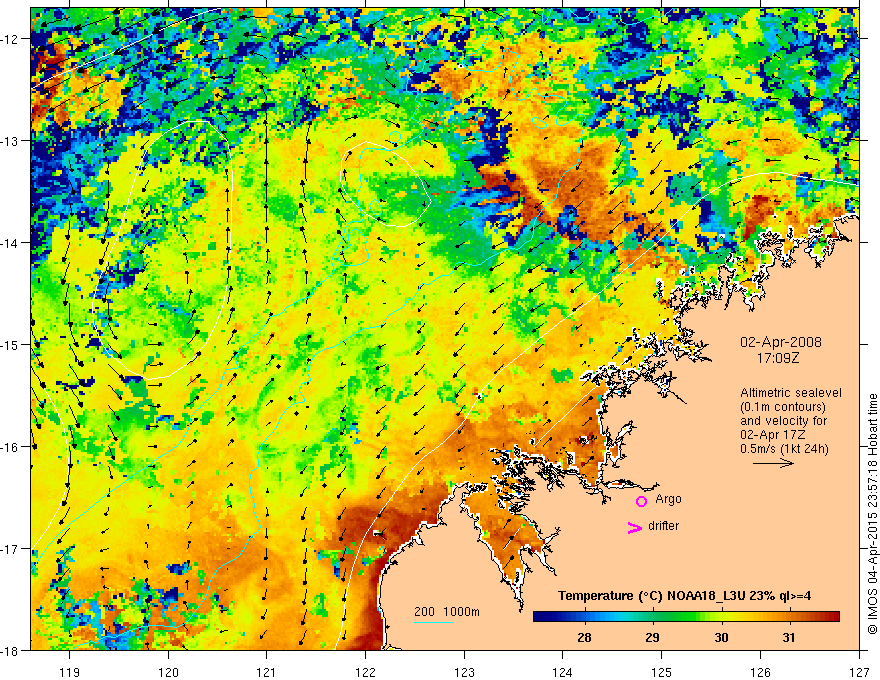Click the magenta Argo circle legend marker
Viewport: 880px width, 680px height.
tap(641, 501)
